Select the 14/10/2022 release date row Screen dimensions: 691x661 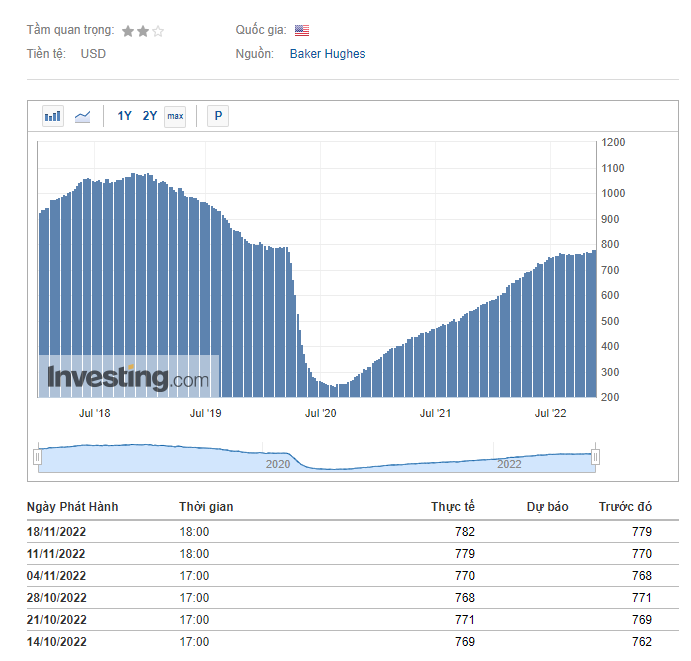point(353,642)
